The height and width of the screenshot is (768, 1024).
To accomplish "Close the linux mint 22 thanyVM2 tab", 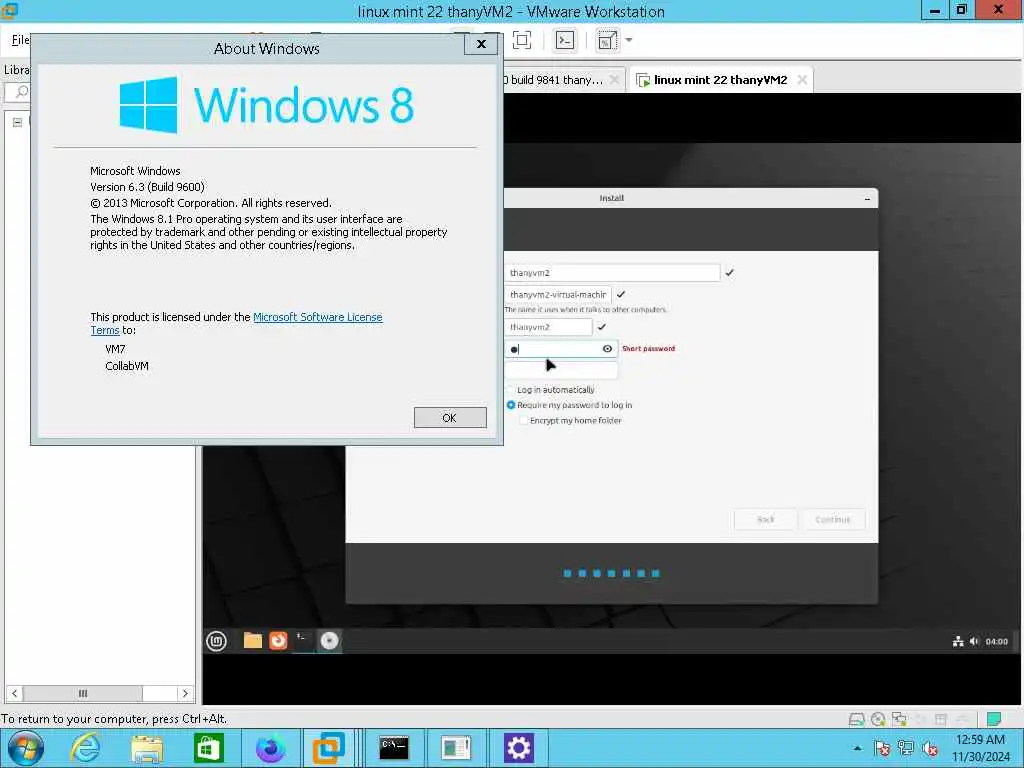I will (x=802, y=80).
